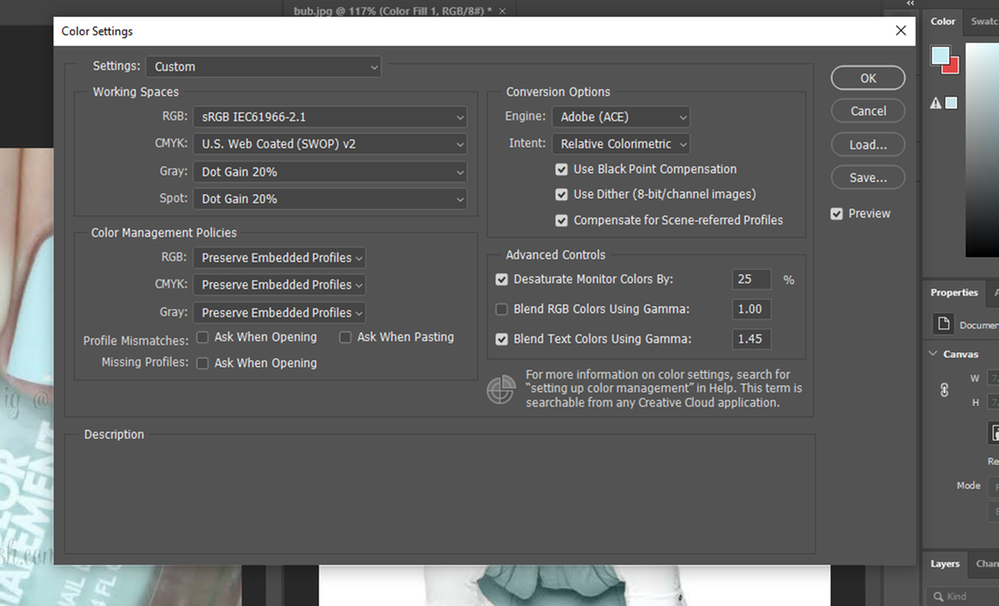Open the RGB working space dropdown
The height and width of the screenshot is (606, 999).
click(330, 117)
